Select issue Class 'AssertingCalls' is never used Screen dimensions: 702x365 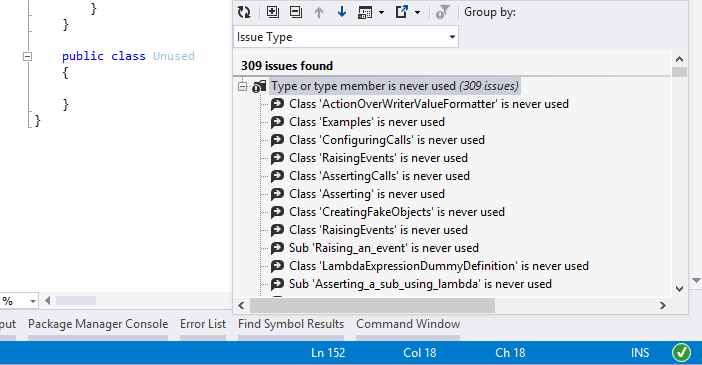coord(379,176)
